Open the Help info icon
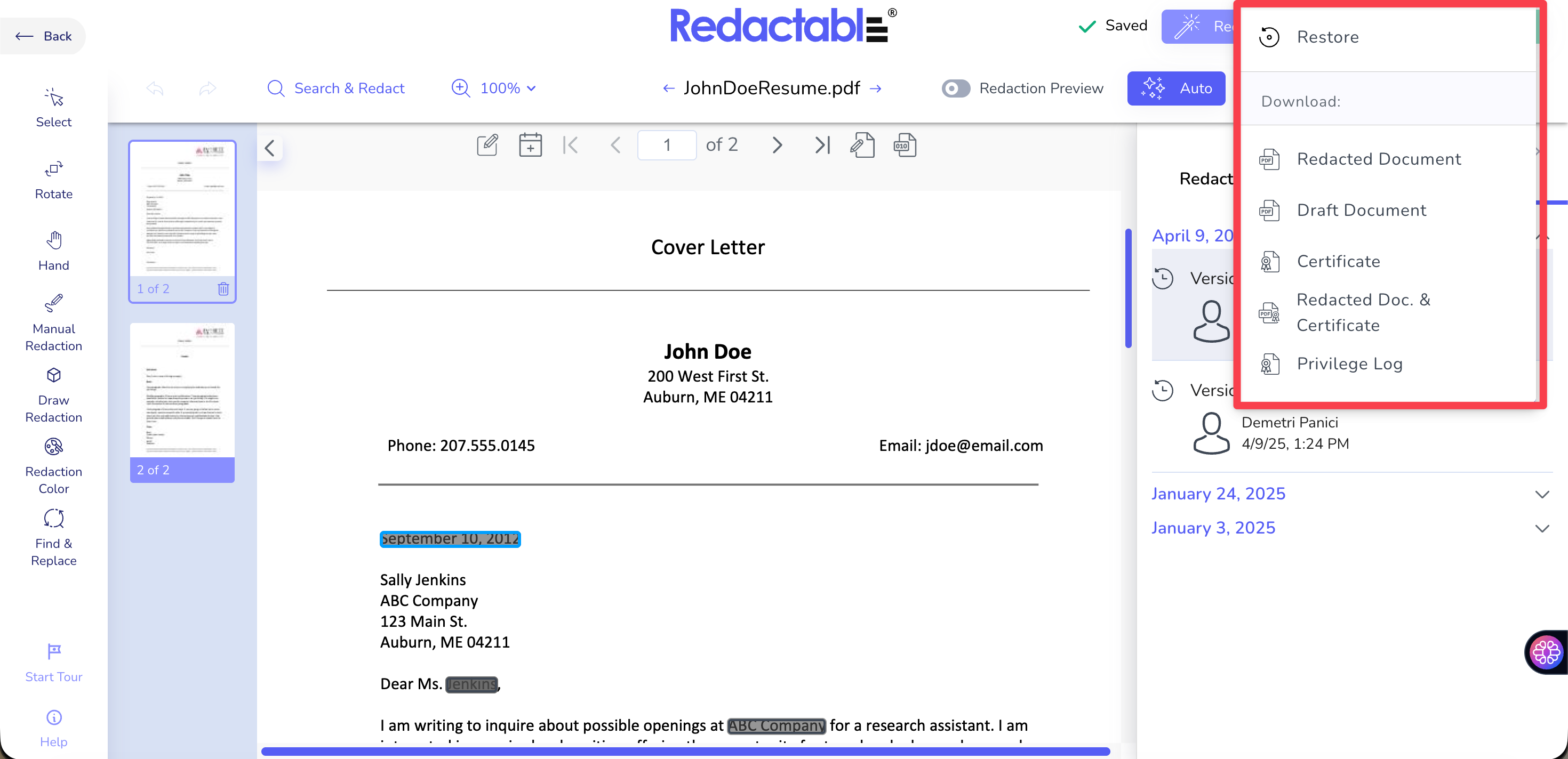 point(53,728)
